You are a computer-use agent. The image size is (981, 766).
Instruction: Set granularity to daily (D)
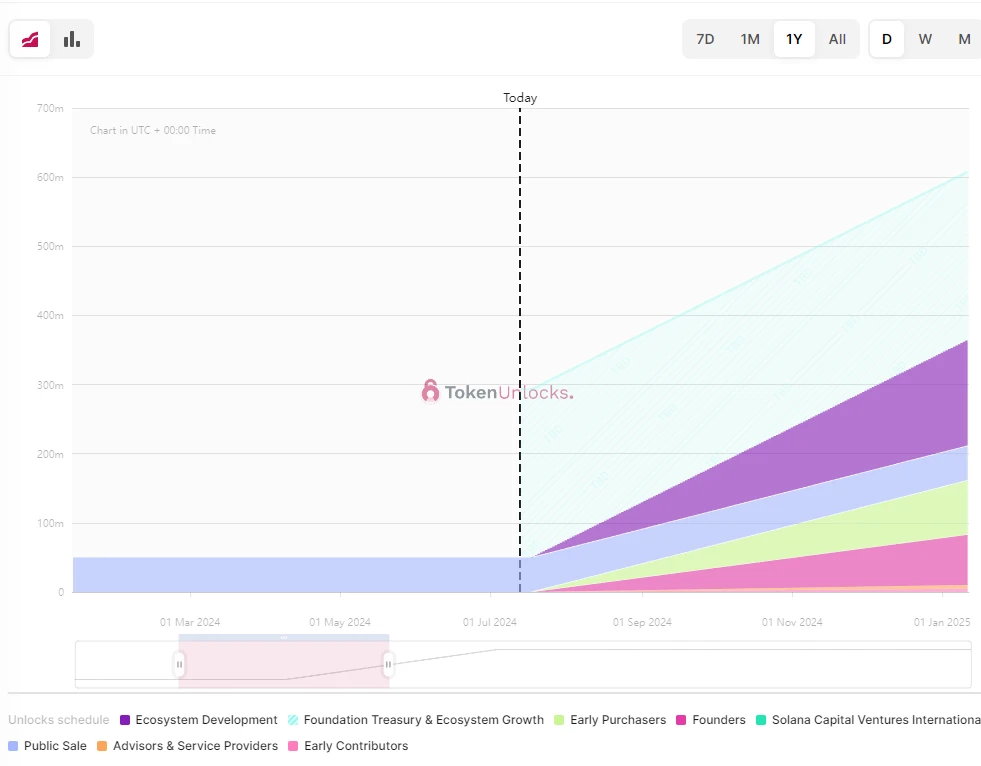click(886, 39)
